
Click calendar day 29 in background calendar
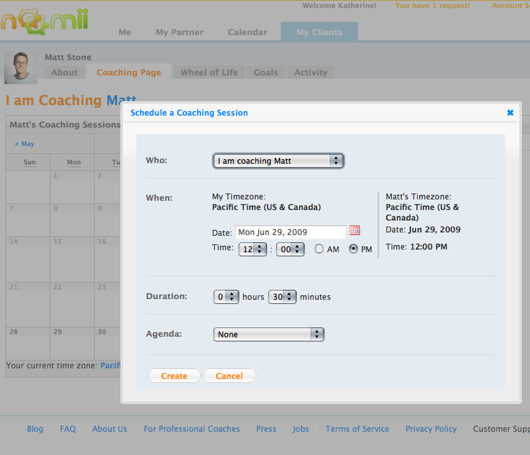click(x=72, y=343)
